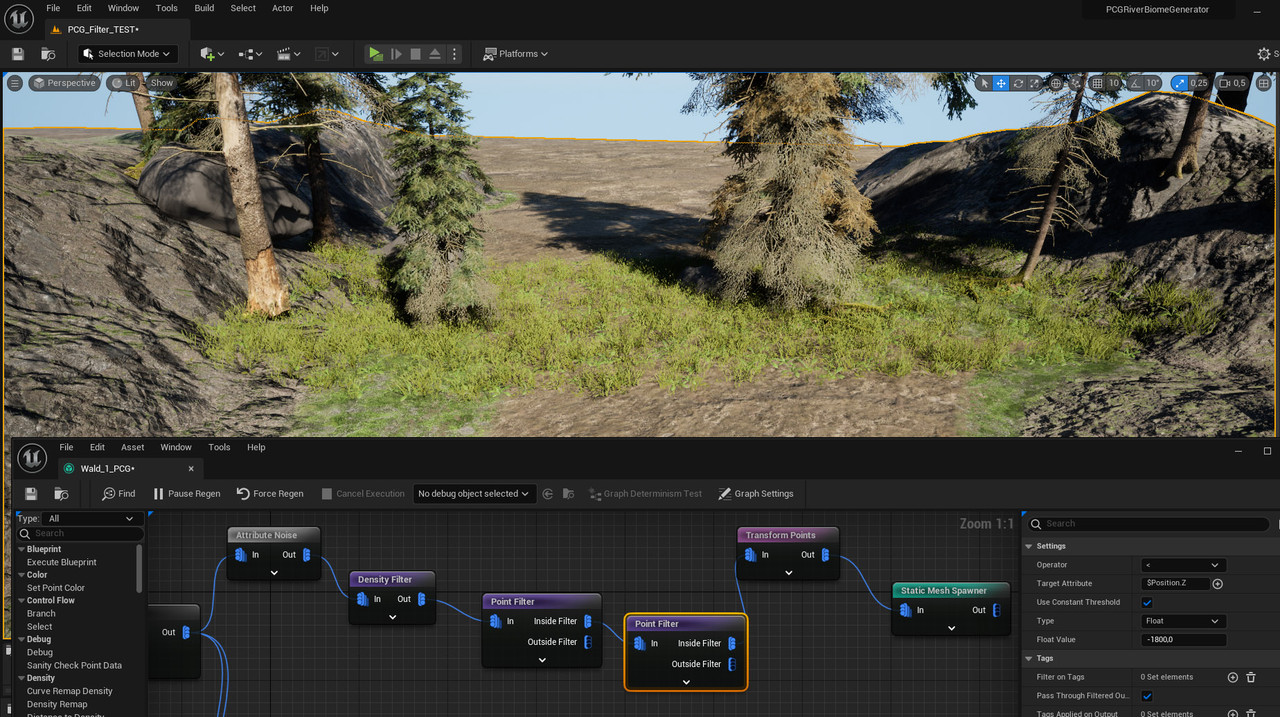Toggle the world/local coordinate globe icon
This screenshot has width=1280, height=717.
coord(1058,83)
